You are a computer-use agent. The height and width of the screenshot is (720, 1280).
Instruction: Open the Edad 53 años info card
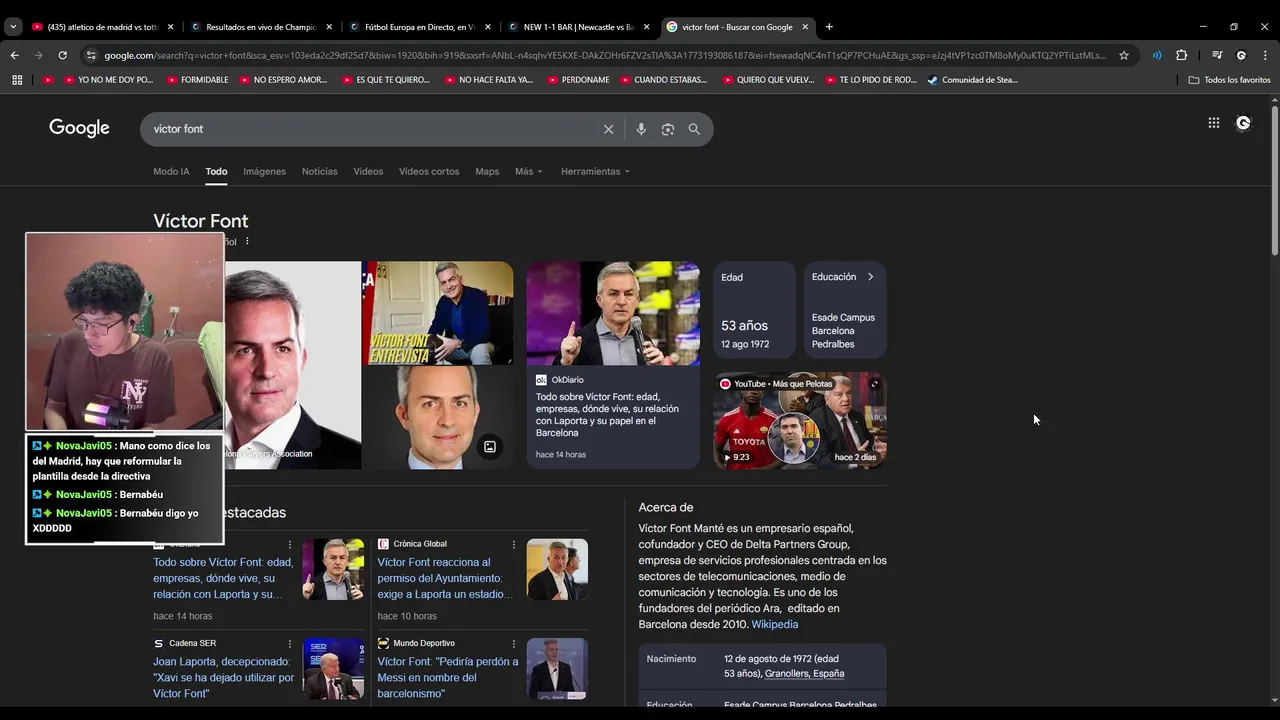click(x=754, y=310)
